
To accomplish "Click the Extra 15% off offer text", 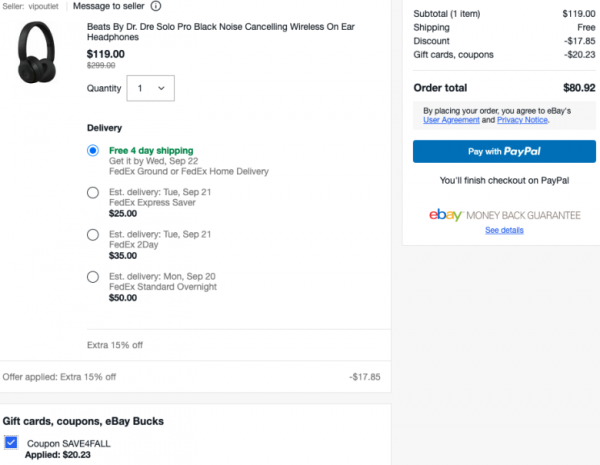I will coord(115,345).
